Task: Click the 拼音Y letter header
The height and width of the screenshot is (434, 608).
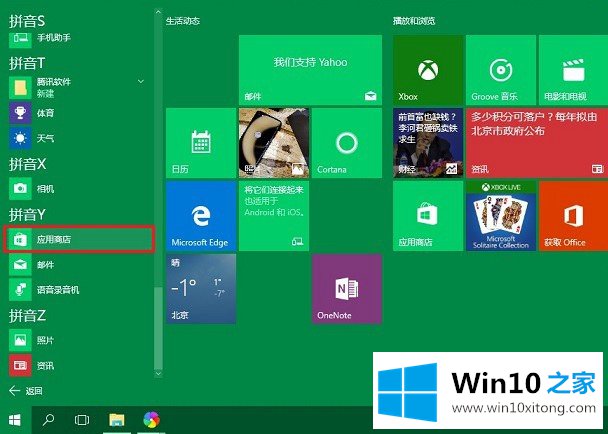Action: coord(27,214)
